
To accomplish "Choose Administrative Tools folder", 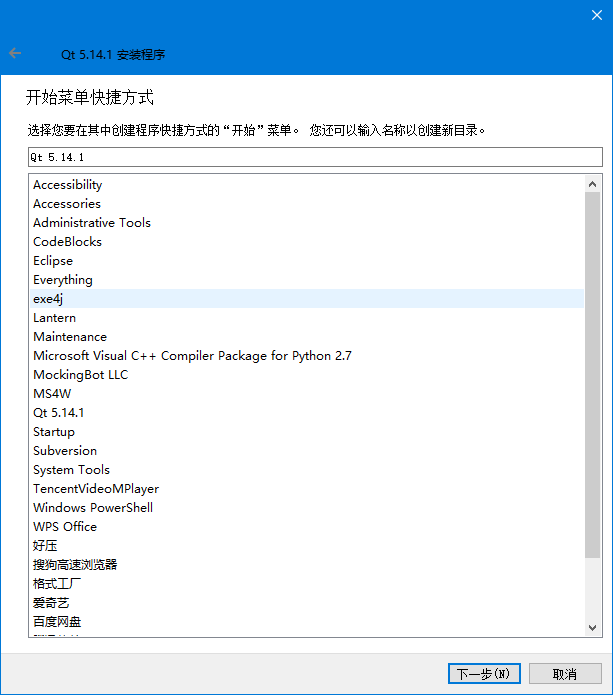I will pos(307,223).
